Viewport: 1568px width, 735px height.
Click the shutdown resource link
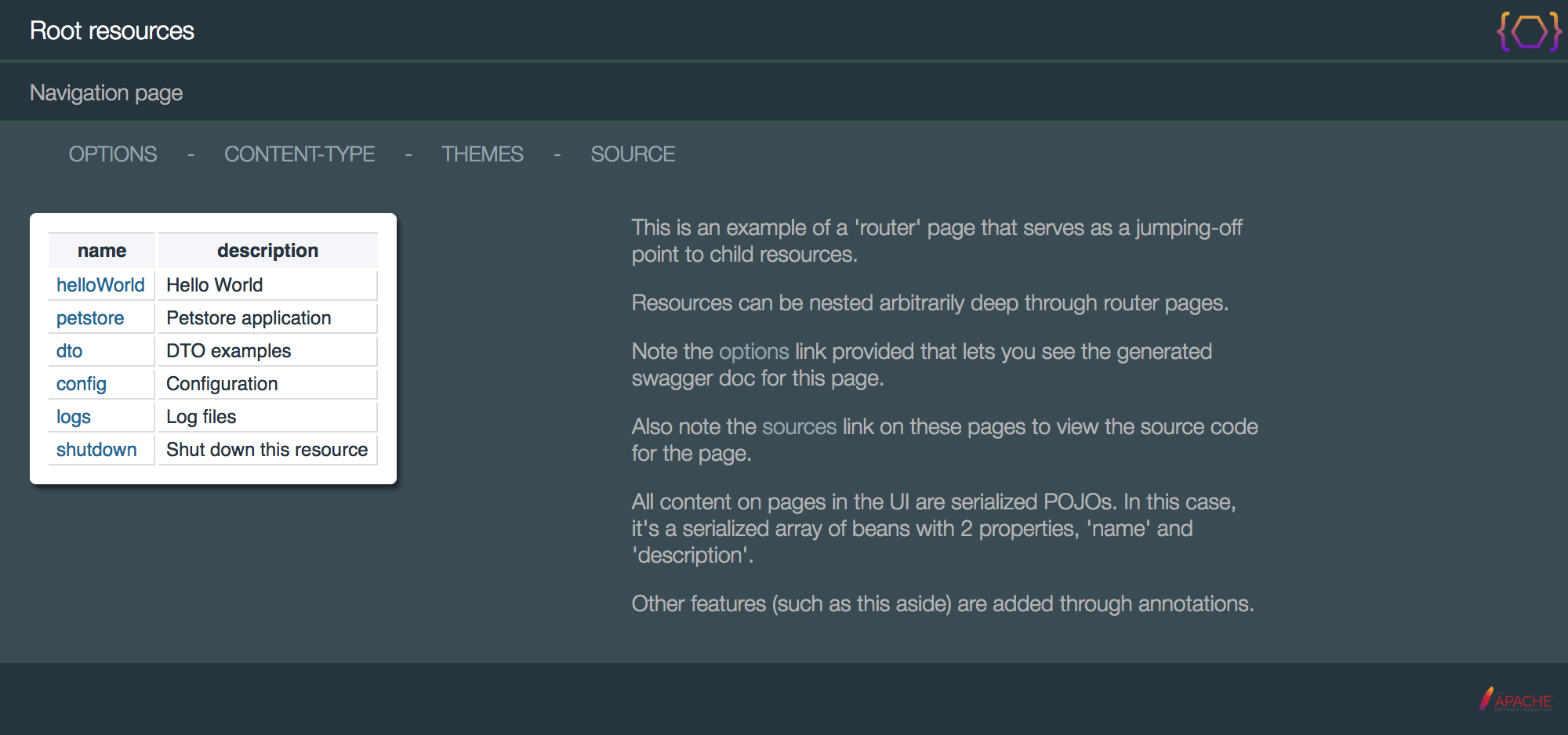point(96,450)
